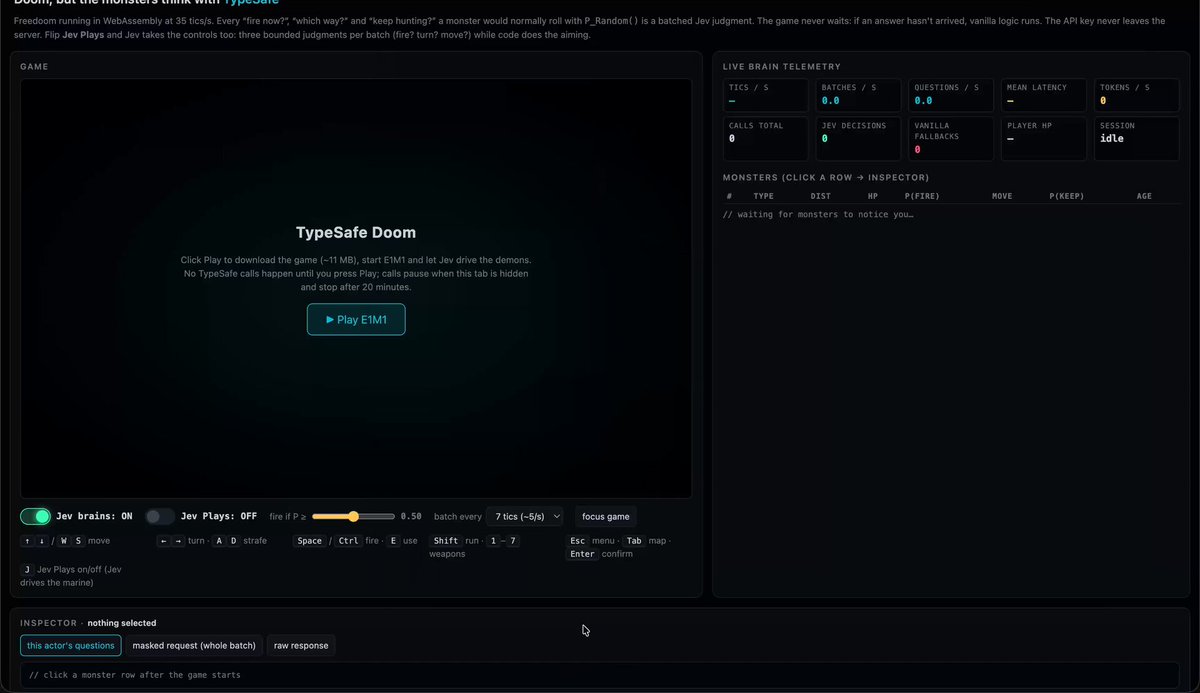Click the Space key hint icon
Image resolution: width=1200 pixels, height=693 pixels.
pos(310,540)
